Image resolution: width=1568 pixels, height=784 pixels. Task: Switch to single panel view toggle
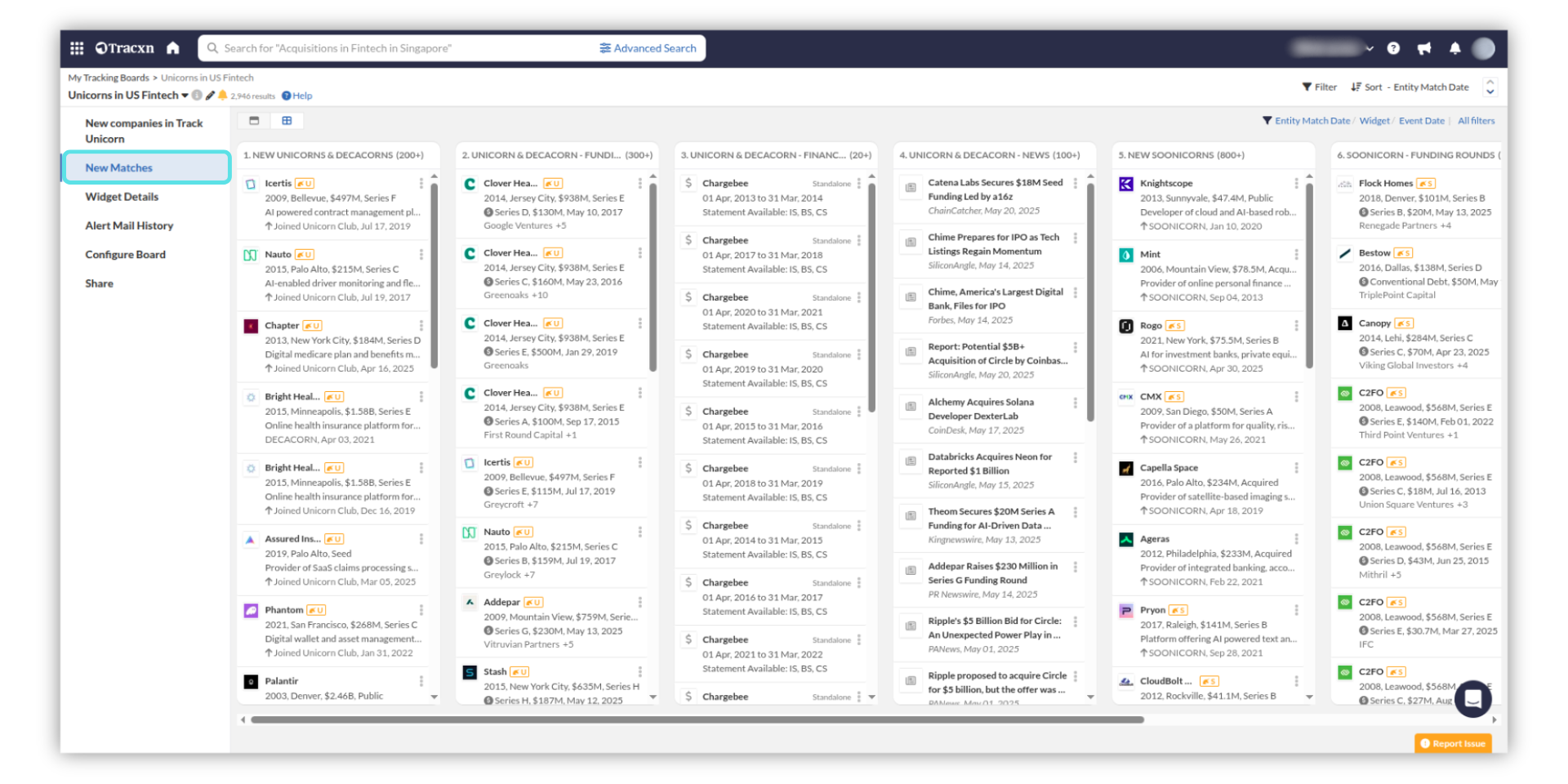click(x=254, y=121)
